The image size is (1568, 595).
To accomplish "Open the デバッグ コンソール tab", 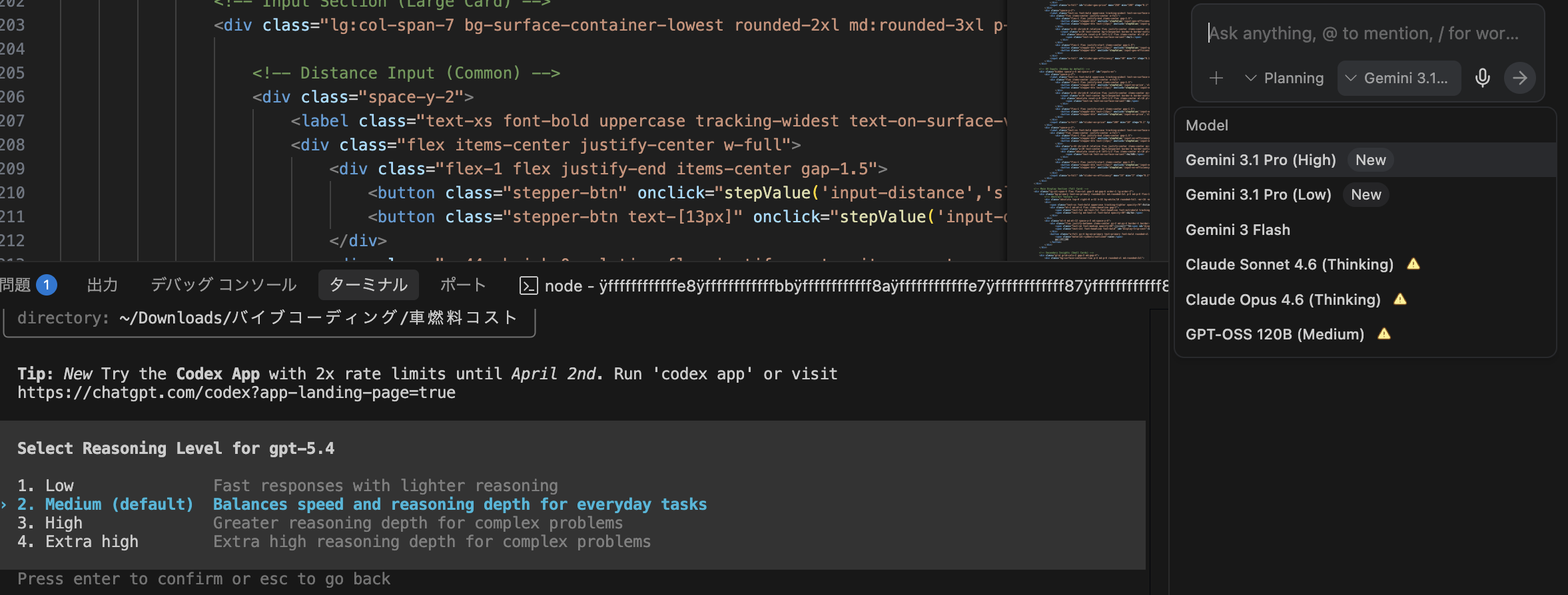I will (223, 285).
